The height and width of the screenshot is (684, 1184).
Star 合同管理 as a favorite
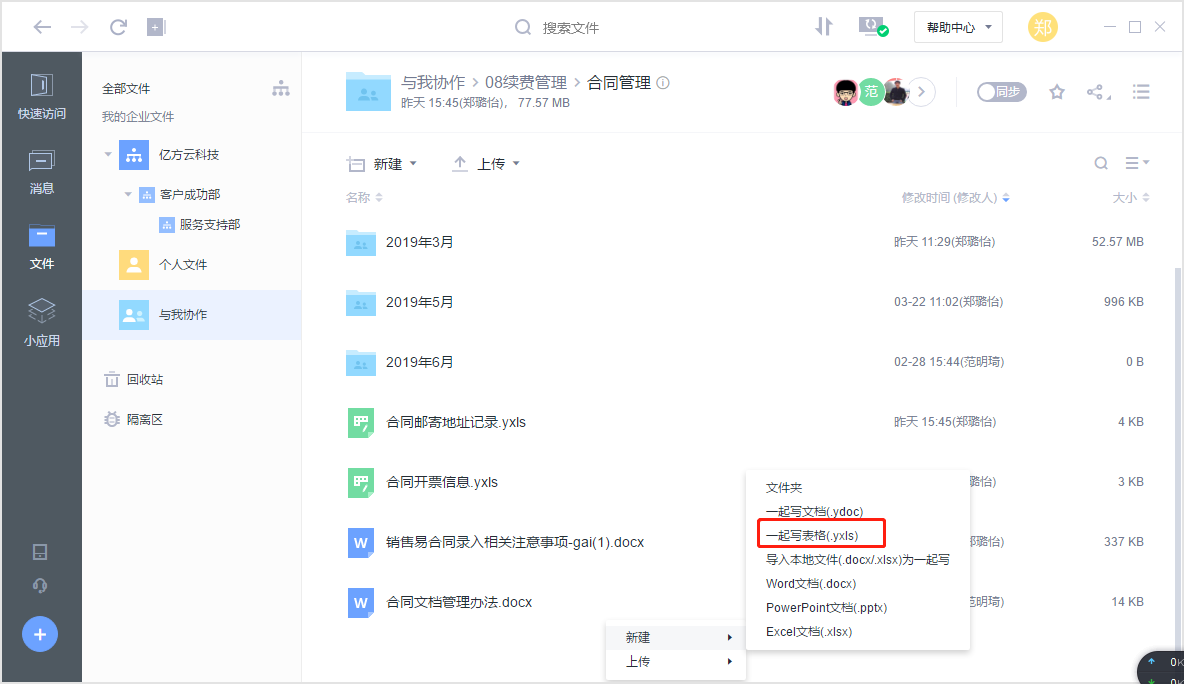(1057, 91)
